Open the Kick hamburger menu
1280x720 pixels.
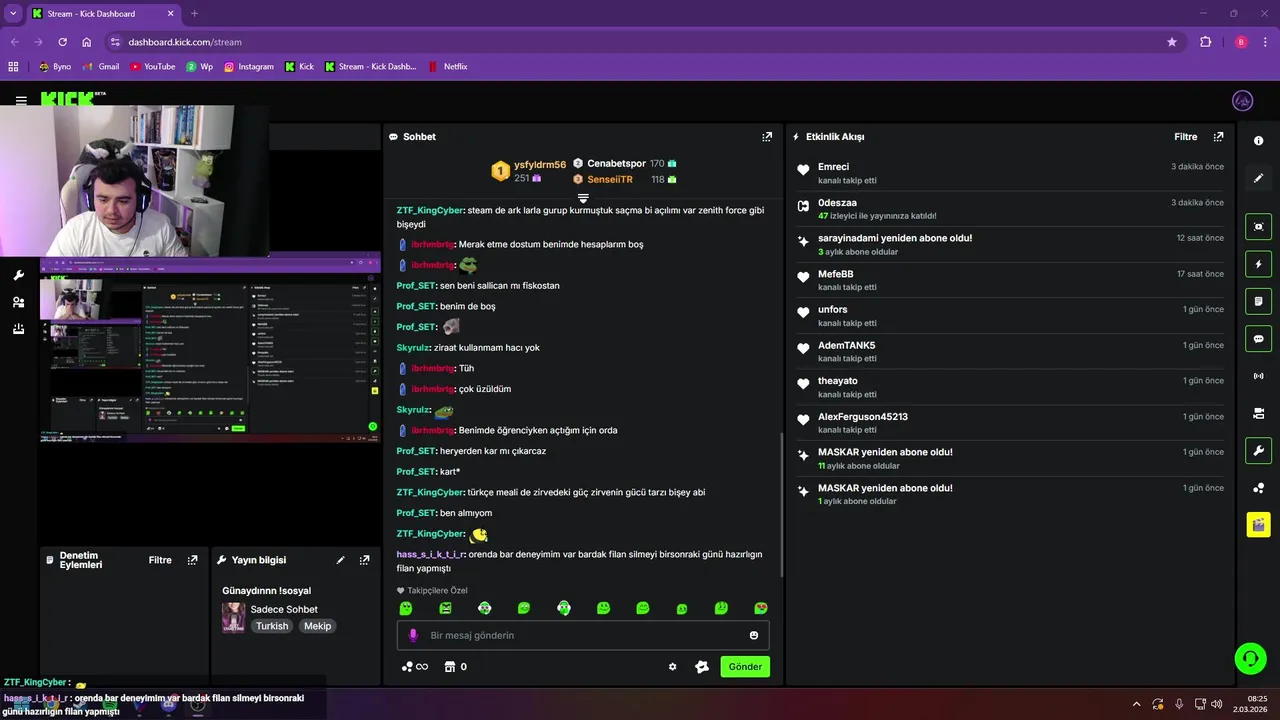click(x=21, y=101)
